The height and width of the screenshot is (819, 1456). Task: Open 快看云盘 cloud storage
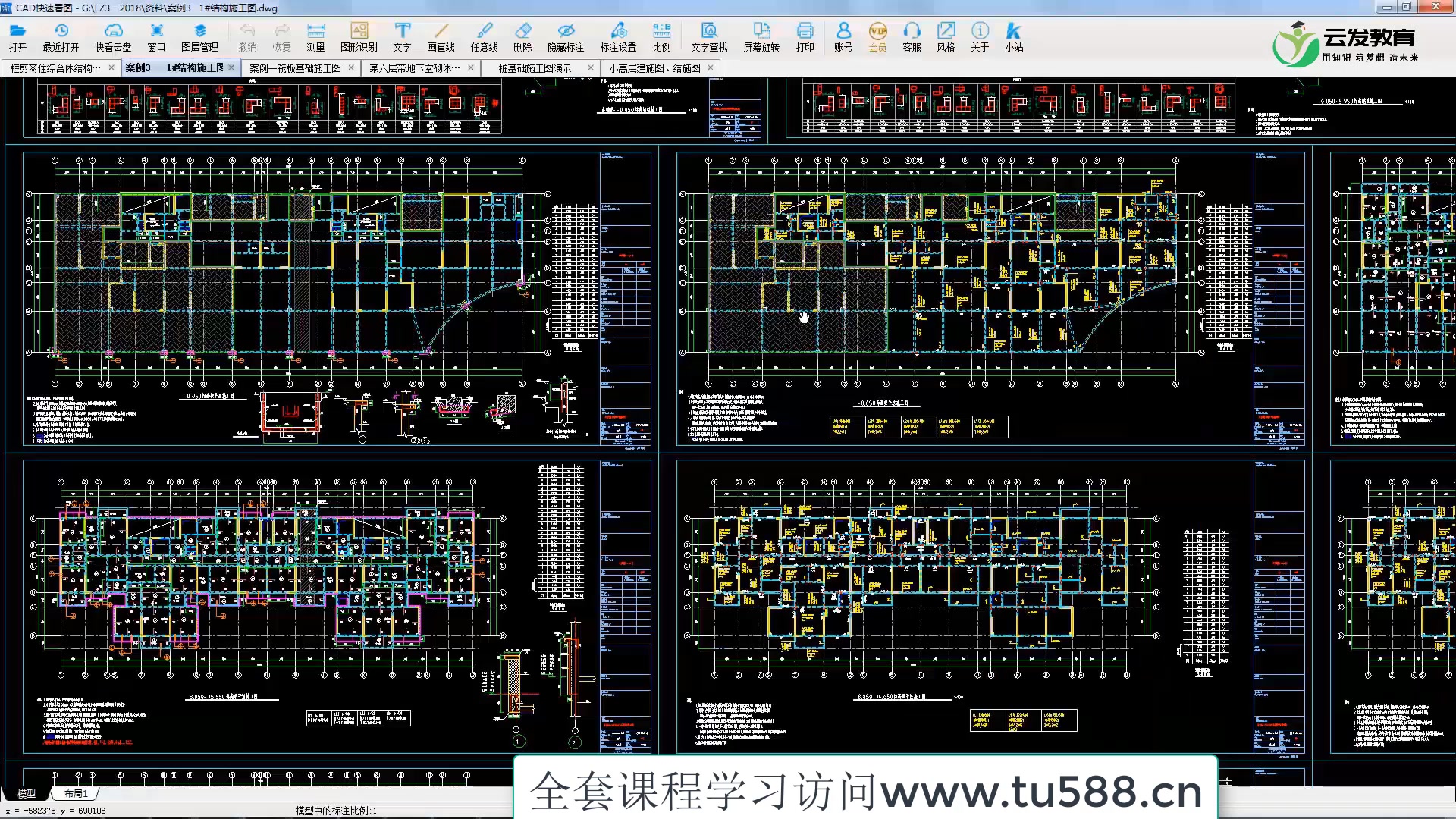tap(112, 34)
